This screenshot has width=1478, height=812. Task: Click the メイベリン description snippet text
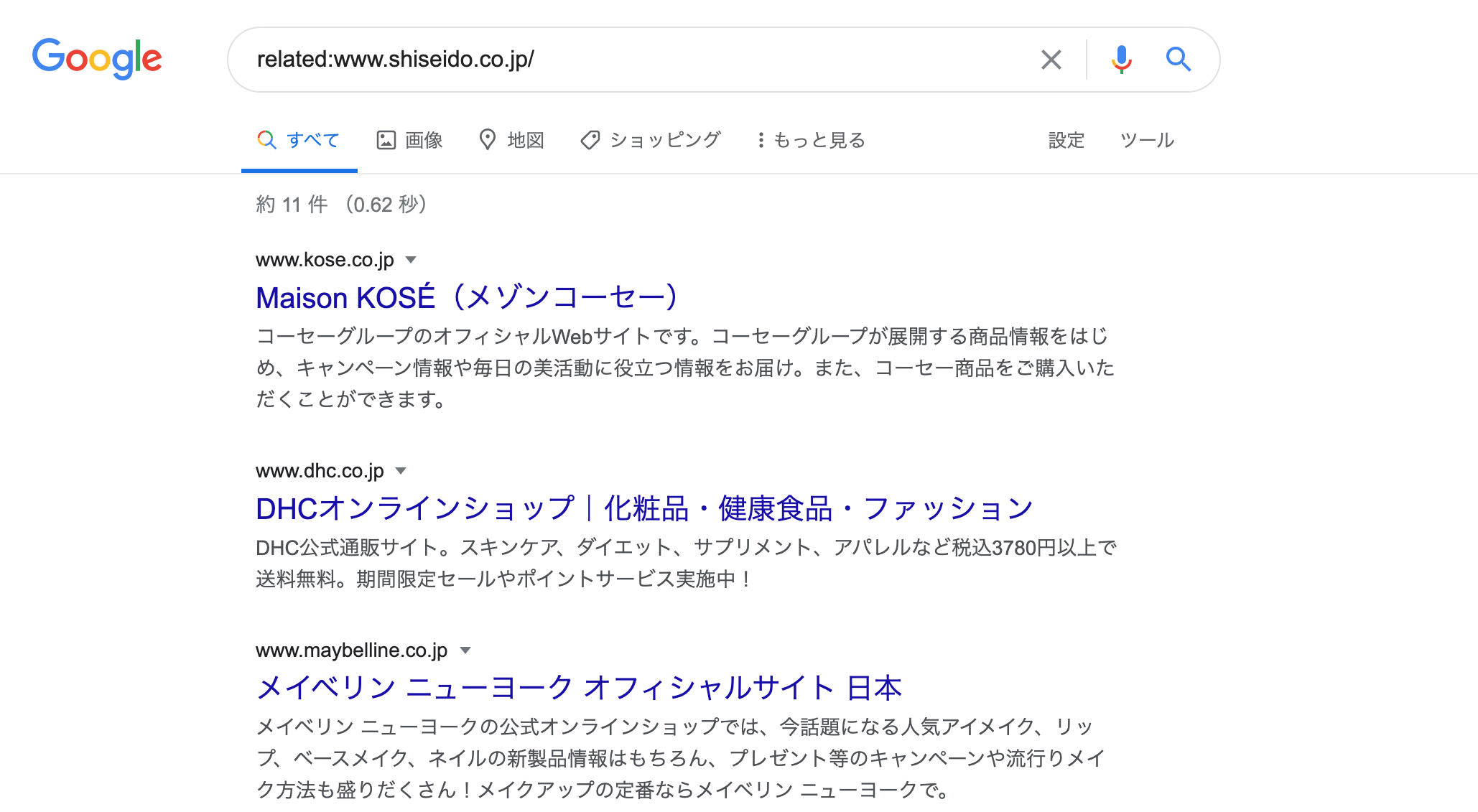coord(680,758)
